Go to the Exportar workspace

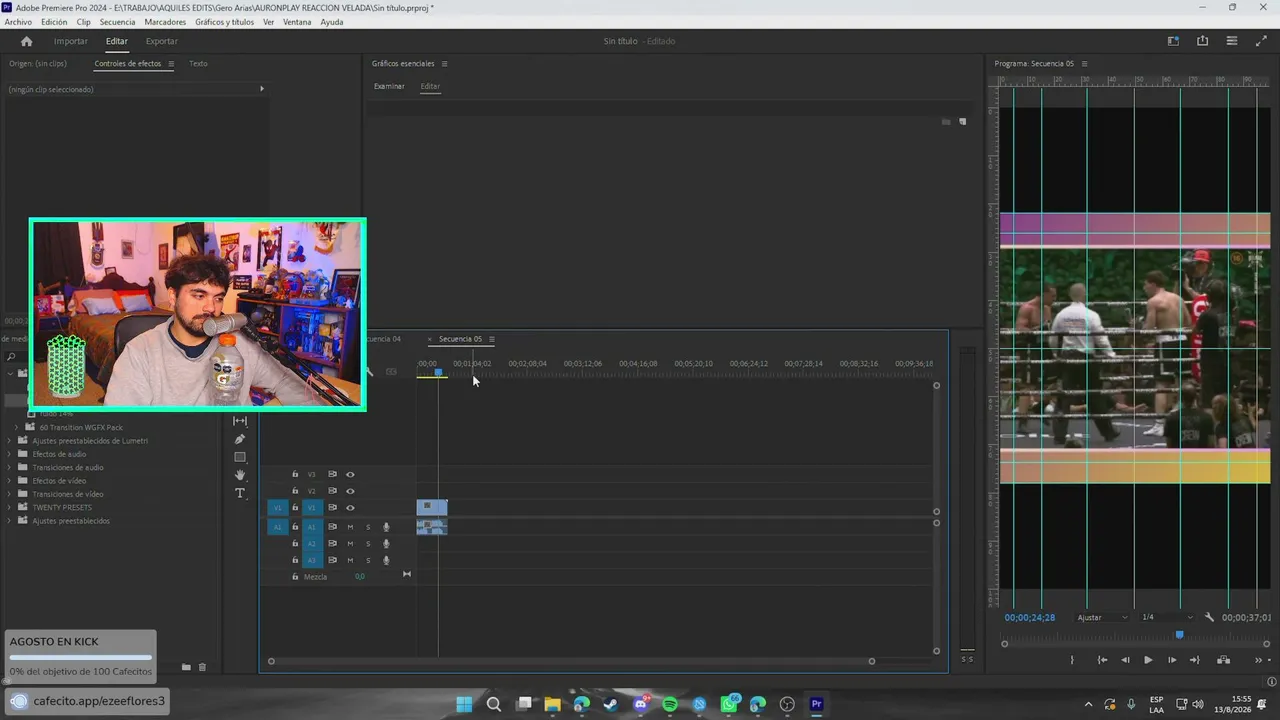(x=161, y=41)
